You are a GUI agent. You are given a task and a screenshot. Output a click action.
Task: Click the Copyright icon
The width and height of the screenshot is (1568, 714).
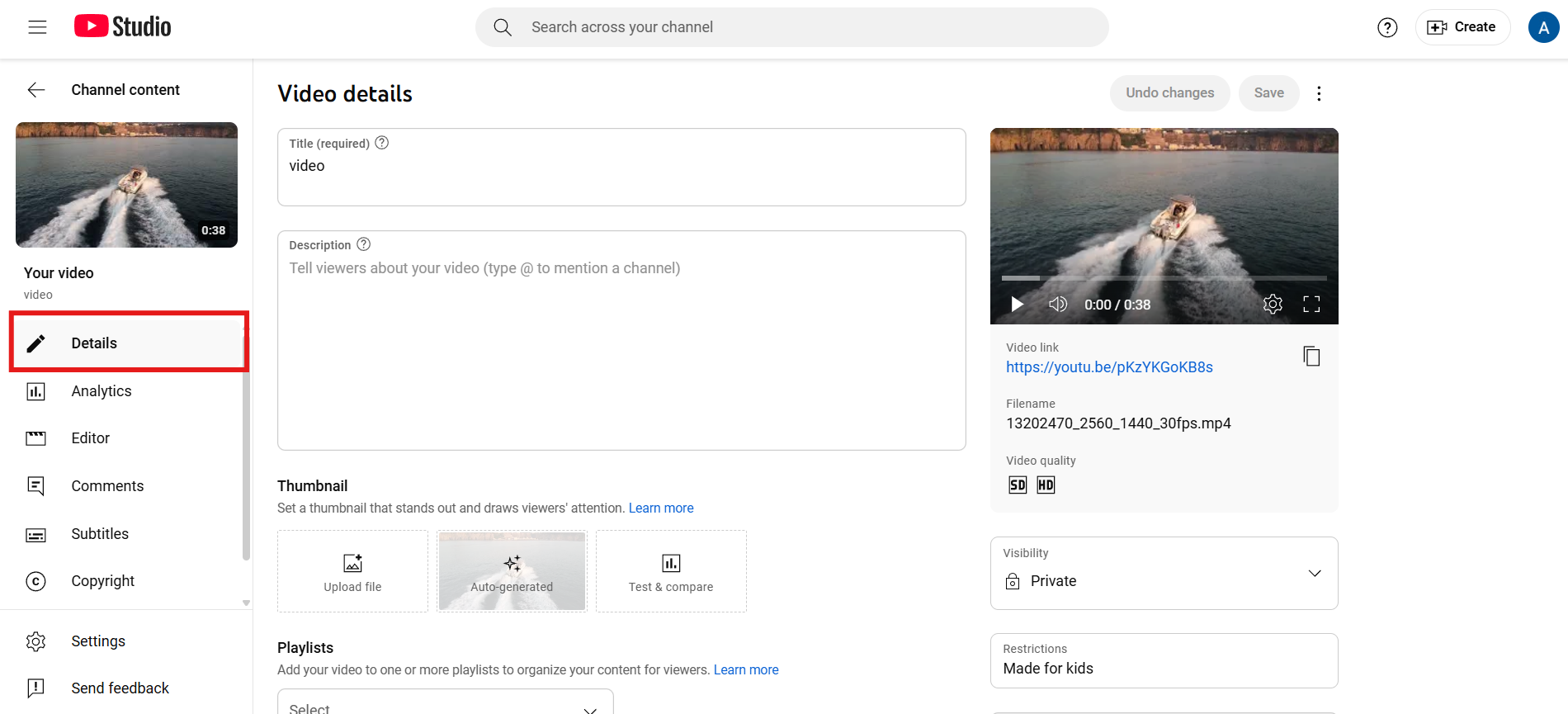(35, 581)
